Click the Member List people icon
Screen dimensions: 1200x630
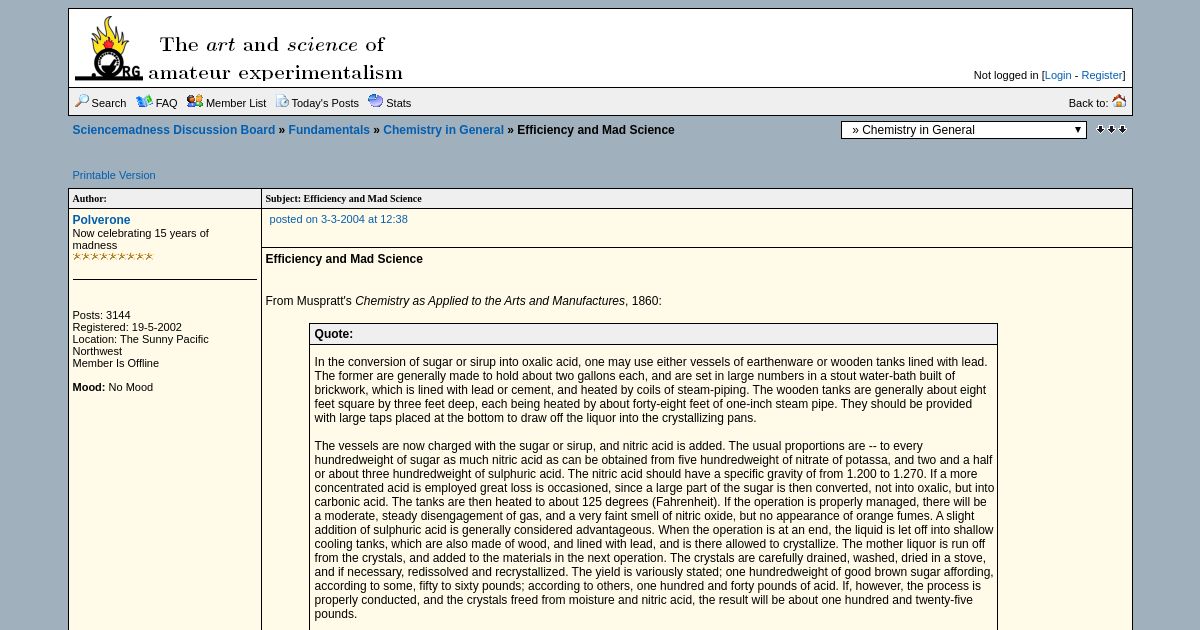195,101
